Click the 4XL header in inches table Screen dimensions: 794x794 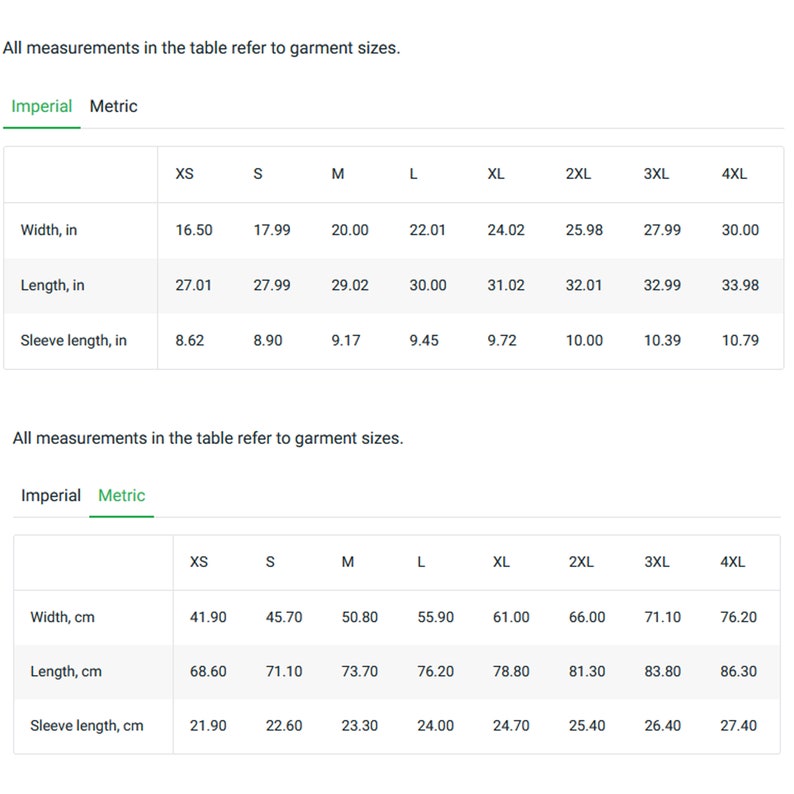[734, 174]
